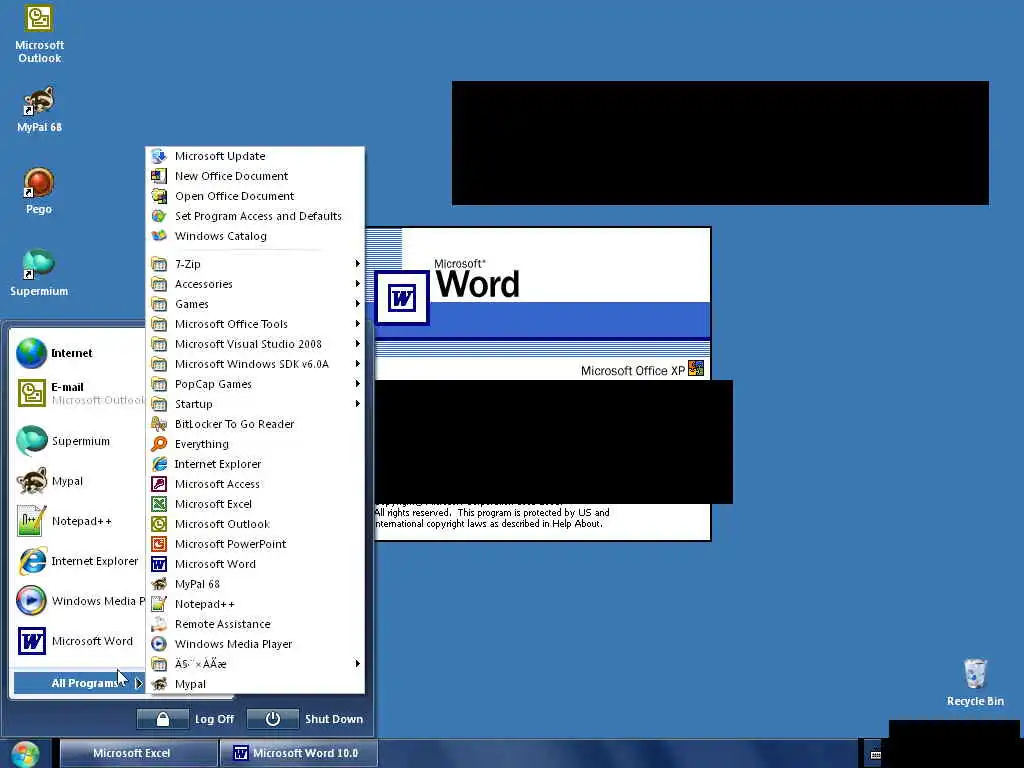Expand the Microsoft Office Tools submenu arrow
Image resolution: width=1024 pixels, height=768 pixels.
tap(357, 324)
